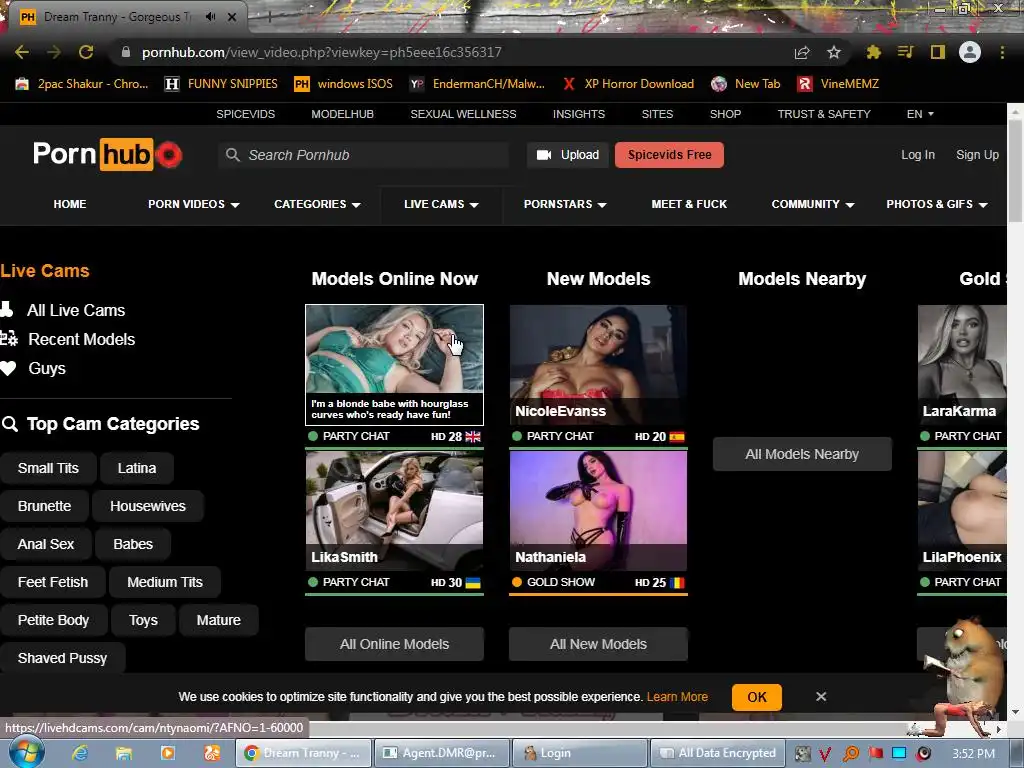Expand the PHOTOS & GIFS dropdown
This screenshot has height=768, width=1024.
(x=936, y=204)
